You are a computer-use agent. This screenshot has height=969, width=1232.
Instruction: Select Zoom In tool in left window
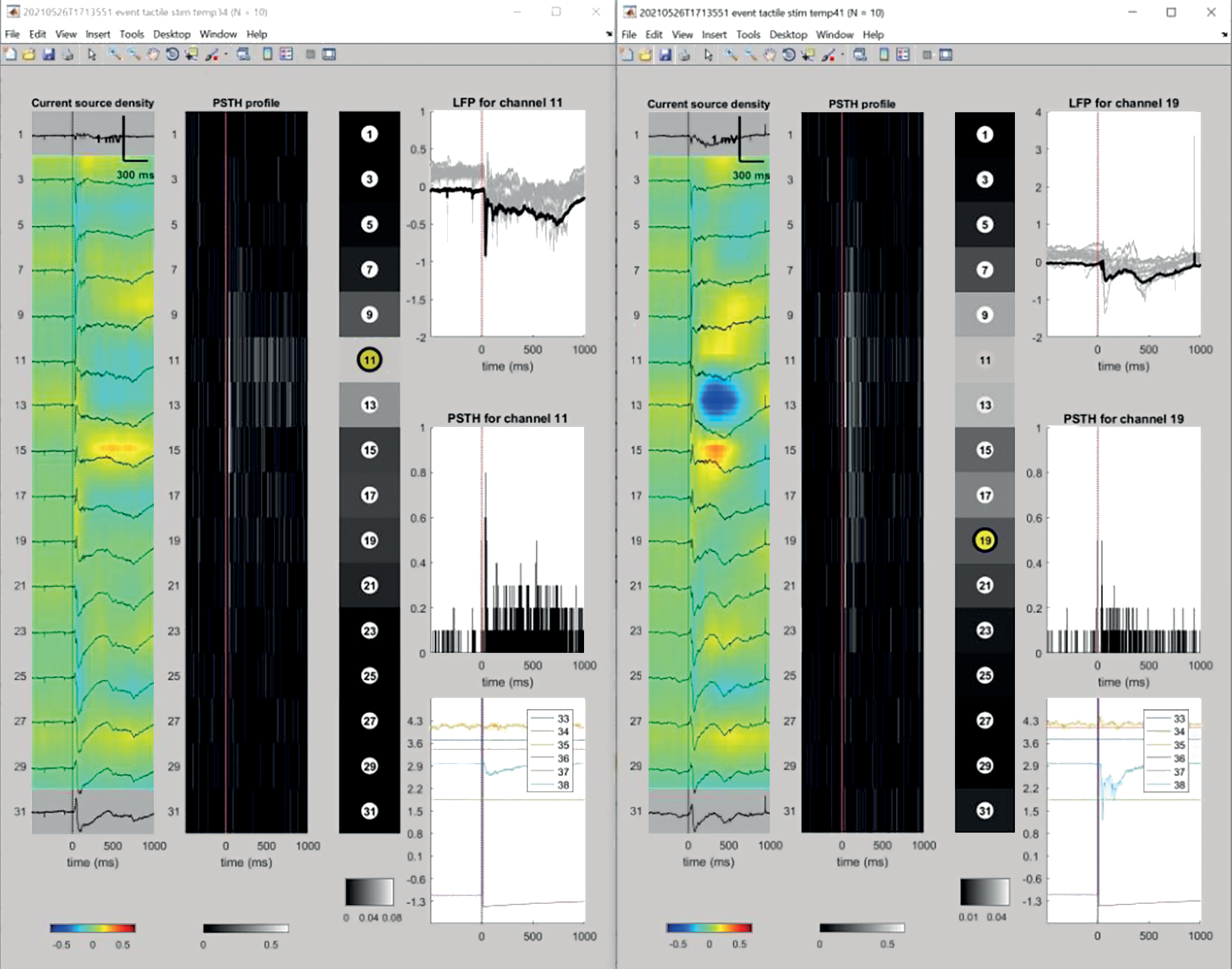114,55
